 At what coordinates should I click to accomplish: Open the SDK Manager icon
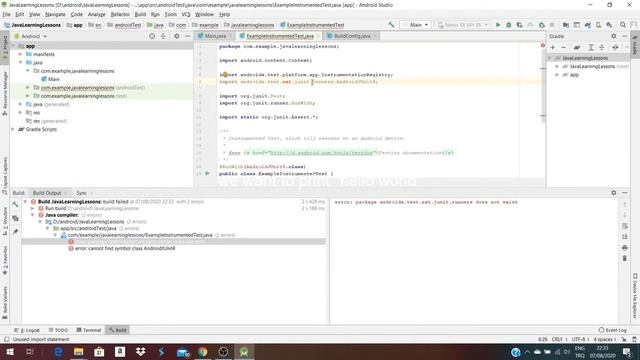[609, 25]
